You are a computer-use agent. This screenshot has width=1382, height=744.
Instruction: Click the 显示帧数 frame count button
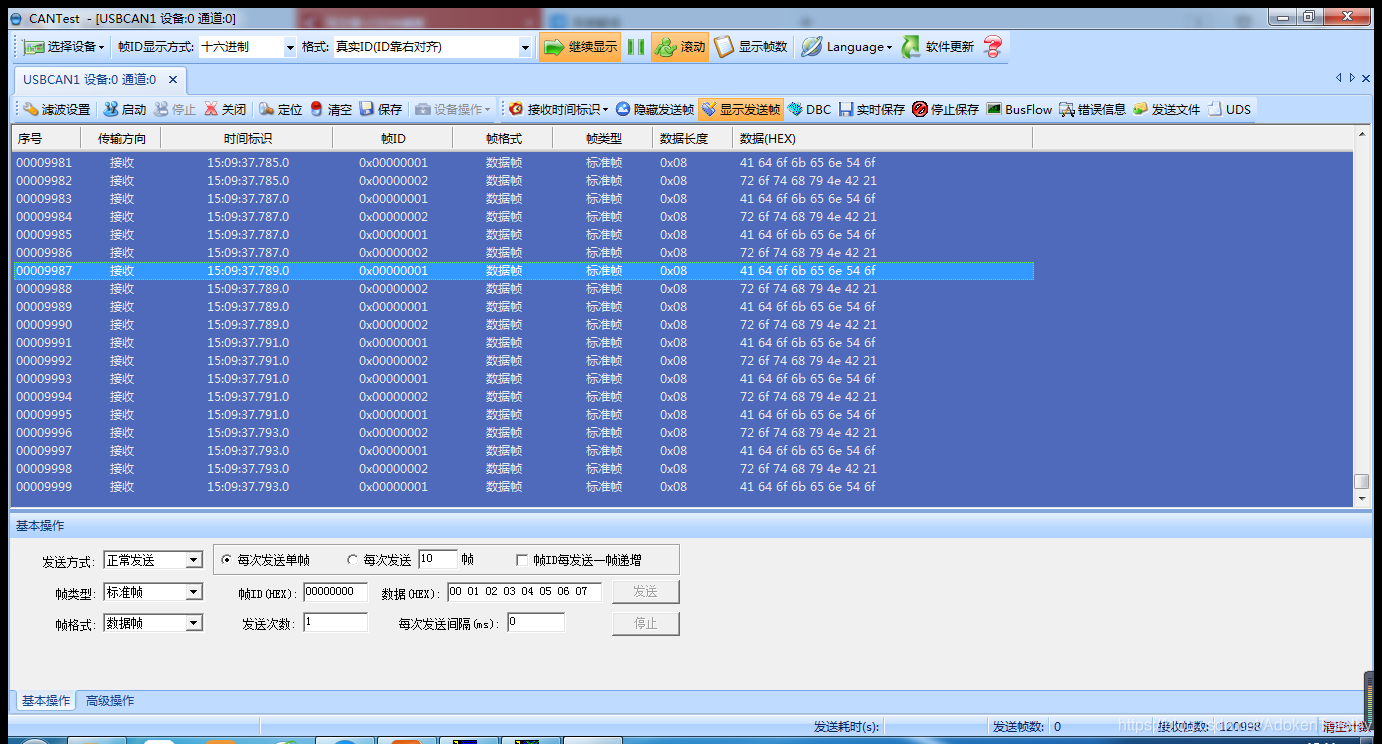tap(751, 47)
